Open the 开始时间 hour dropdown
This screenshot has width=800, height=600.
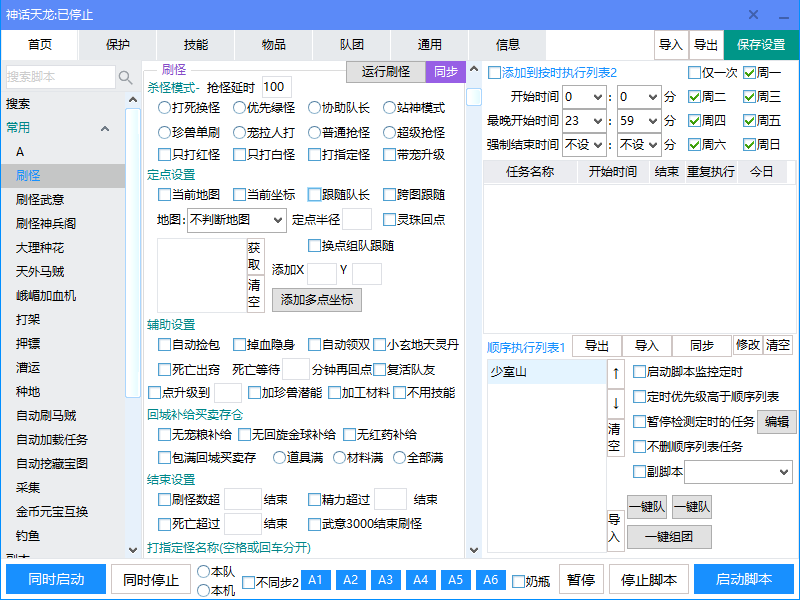[584, 97]
